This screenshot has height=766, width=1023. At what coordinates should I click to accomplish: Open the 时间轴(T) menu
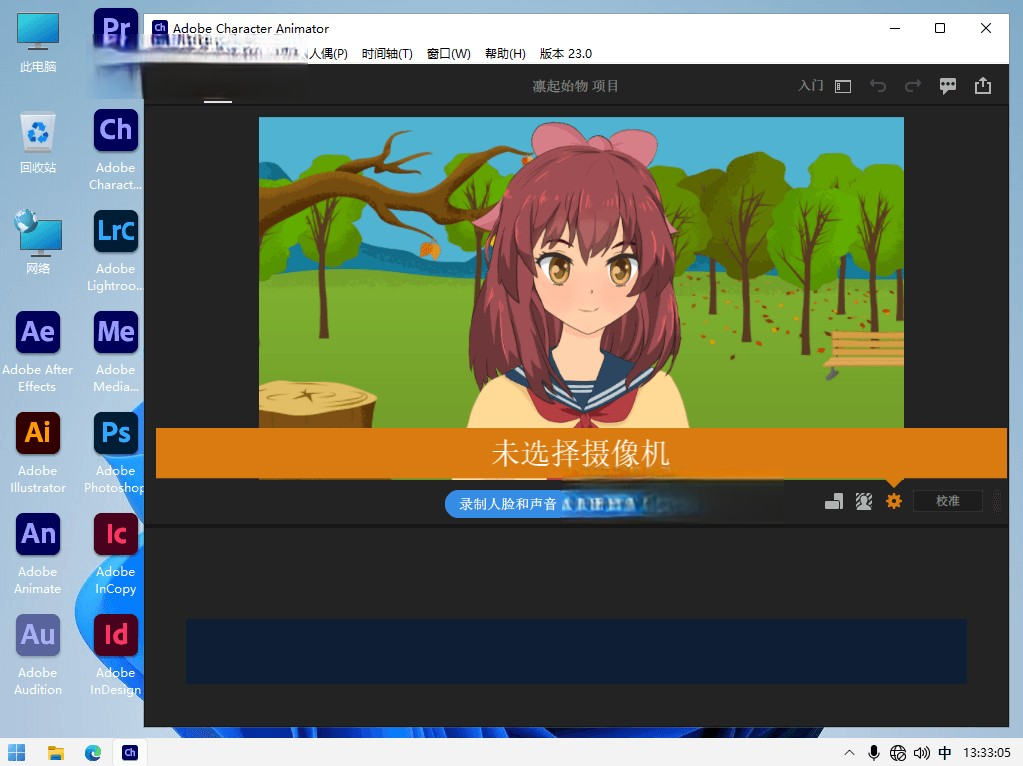(x=387, y=54)
